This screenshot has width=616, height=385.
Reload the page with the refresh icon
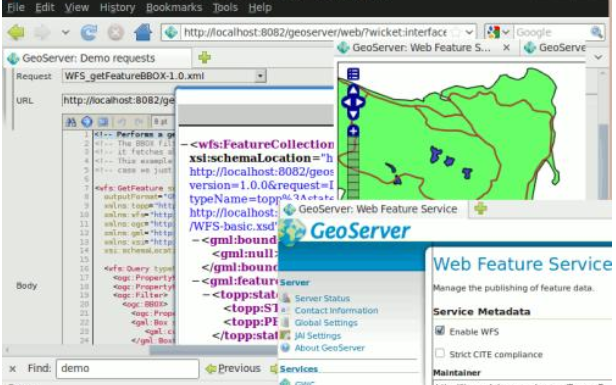[89, 32]
